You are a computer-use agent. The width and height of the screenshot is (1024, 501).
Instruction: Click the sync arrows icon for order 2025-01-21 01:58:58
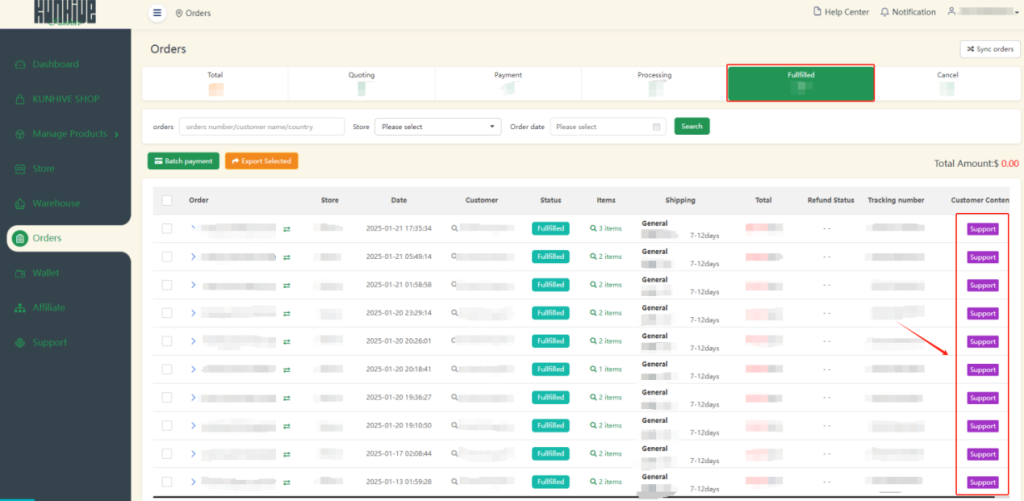[x=287, y=285]
